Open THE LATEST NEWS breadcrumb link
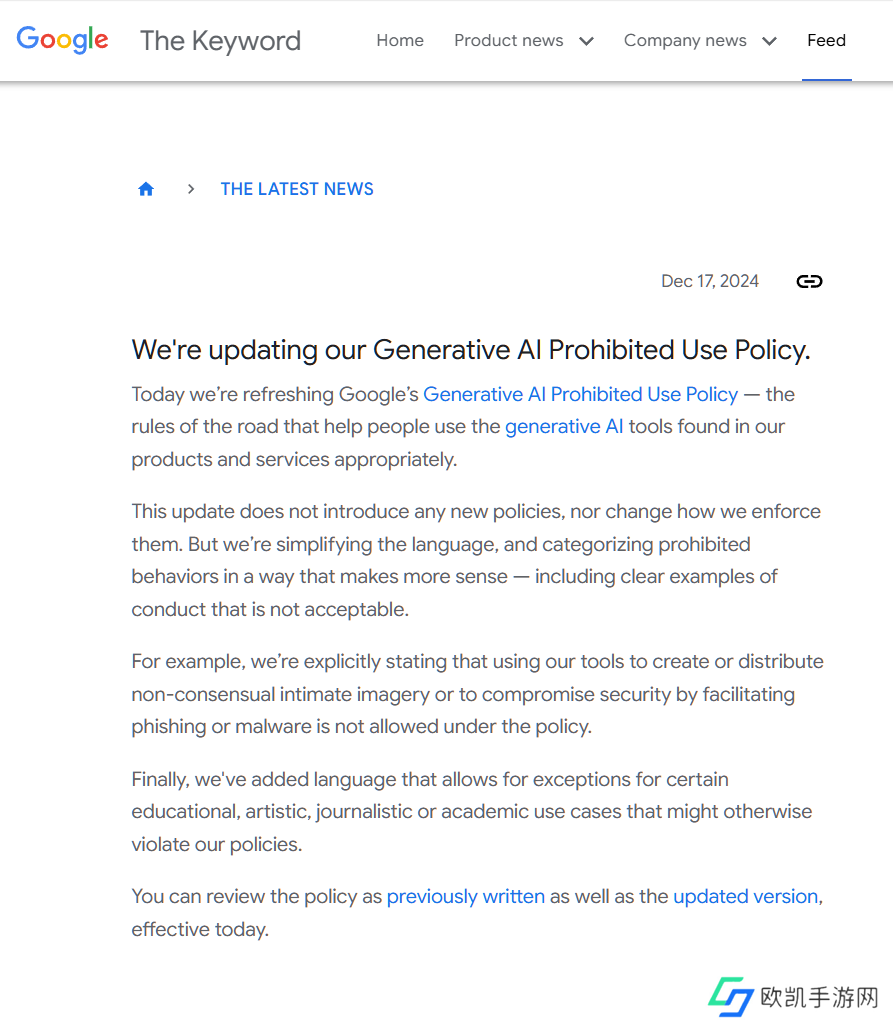 297,189
